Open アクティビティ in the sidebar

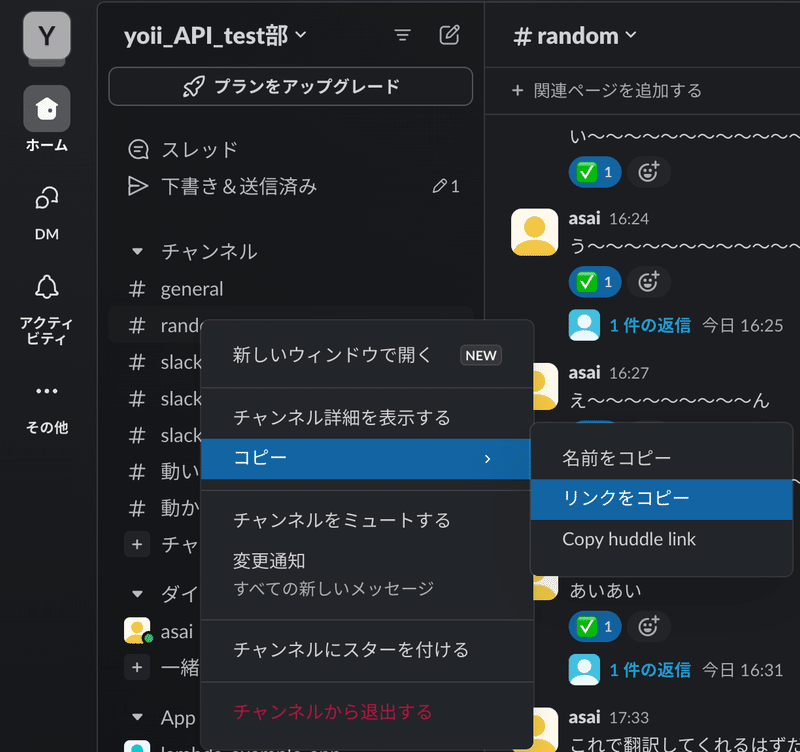pos(46,290)
